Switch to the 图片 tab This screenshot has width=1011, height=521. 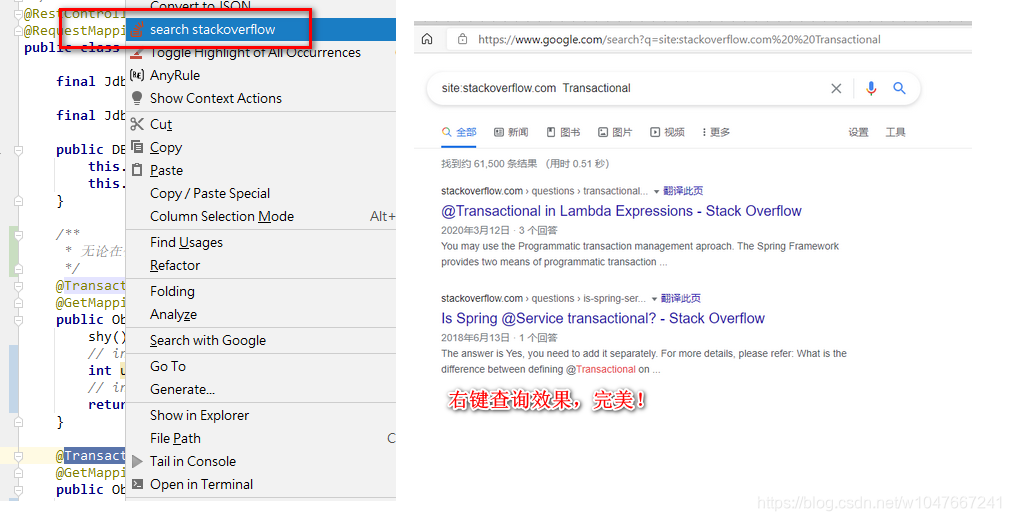(x=615, y=132)
